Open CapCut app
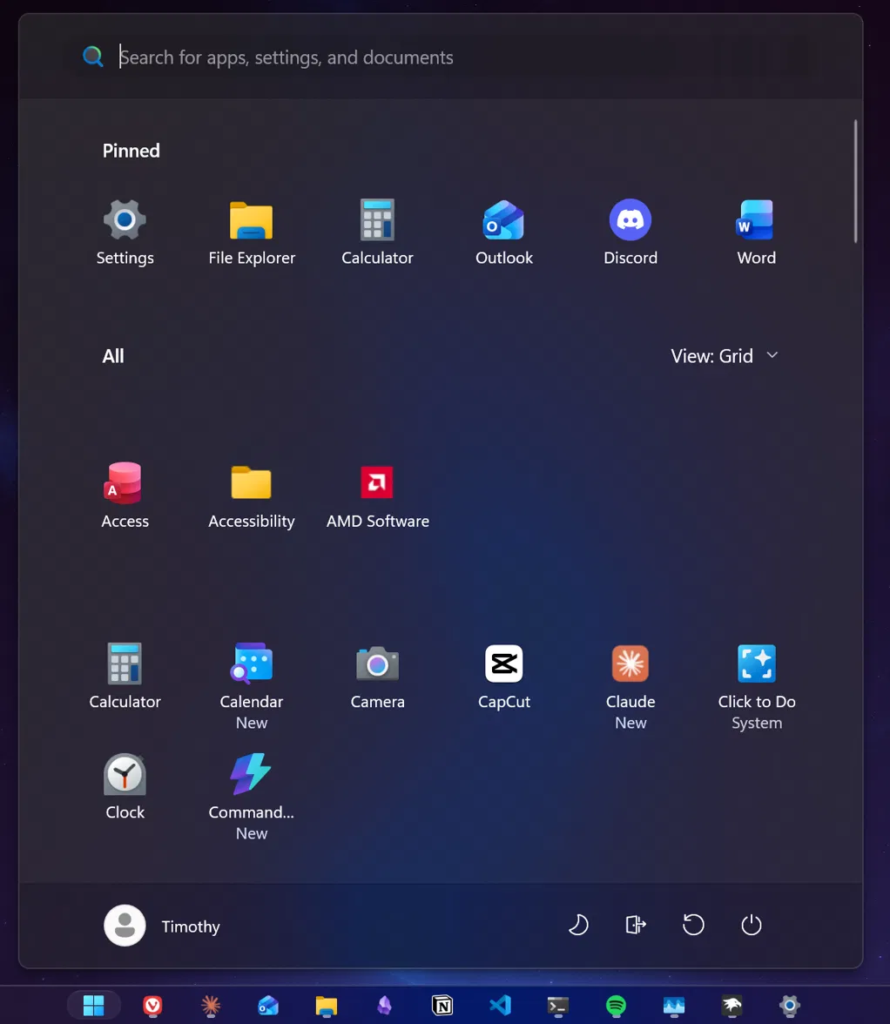Image resolution: width=890 pixels, height=1024 pixels. (503, 676)
